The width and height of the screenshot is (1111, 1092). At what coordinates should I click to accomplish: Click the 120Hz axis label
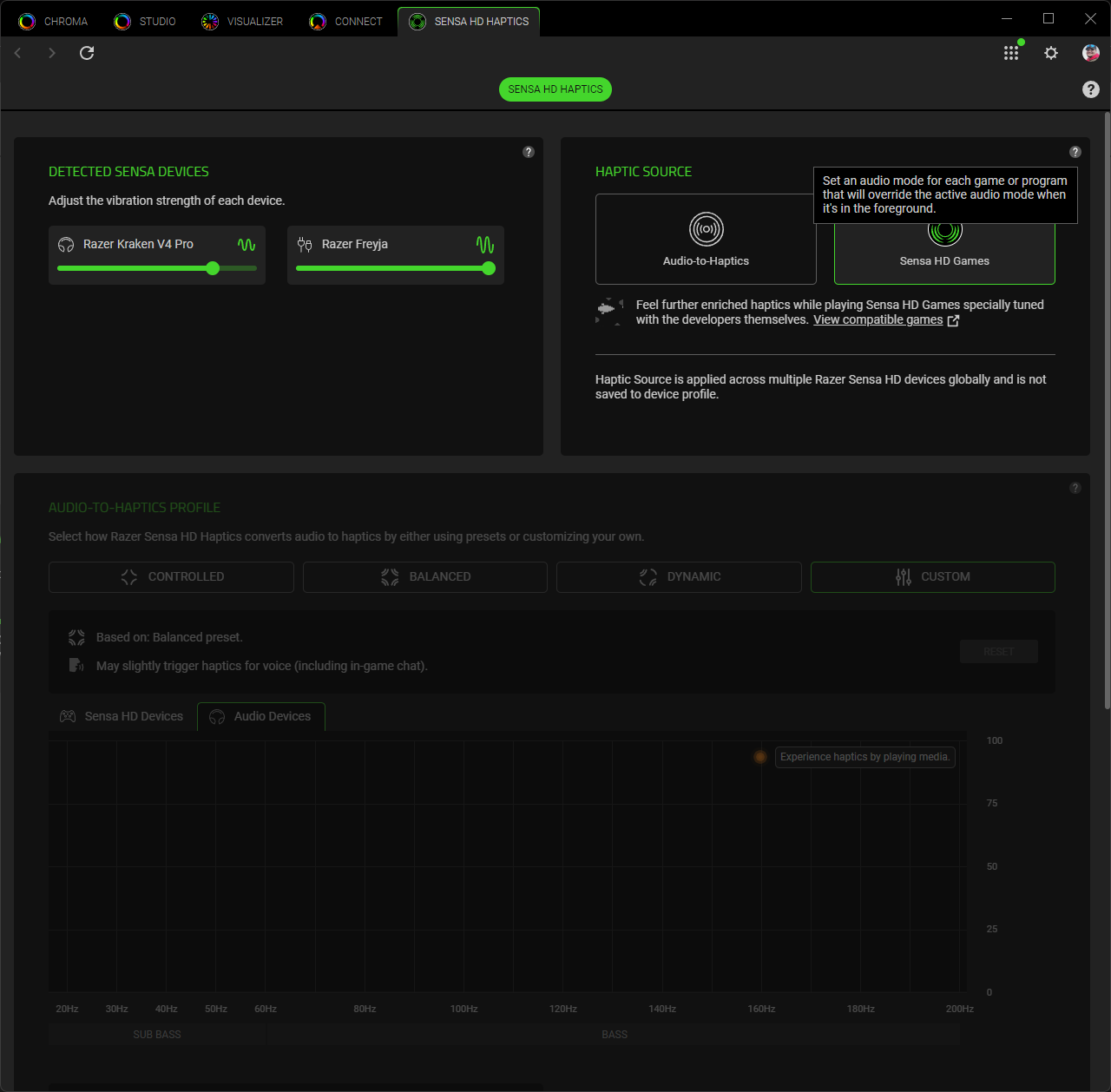coord(563,1009)
